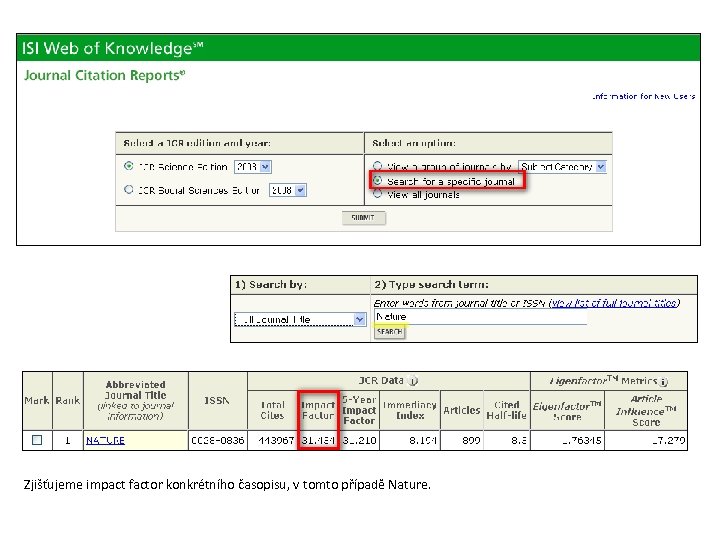This screenshot has width=720, height=540.
Task: Click the Articles count 899
Action: tap(471, 440)
